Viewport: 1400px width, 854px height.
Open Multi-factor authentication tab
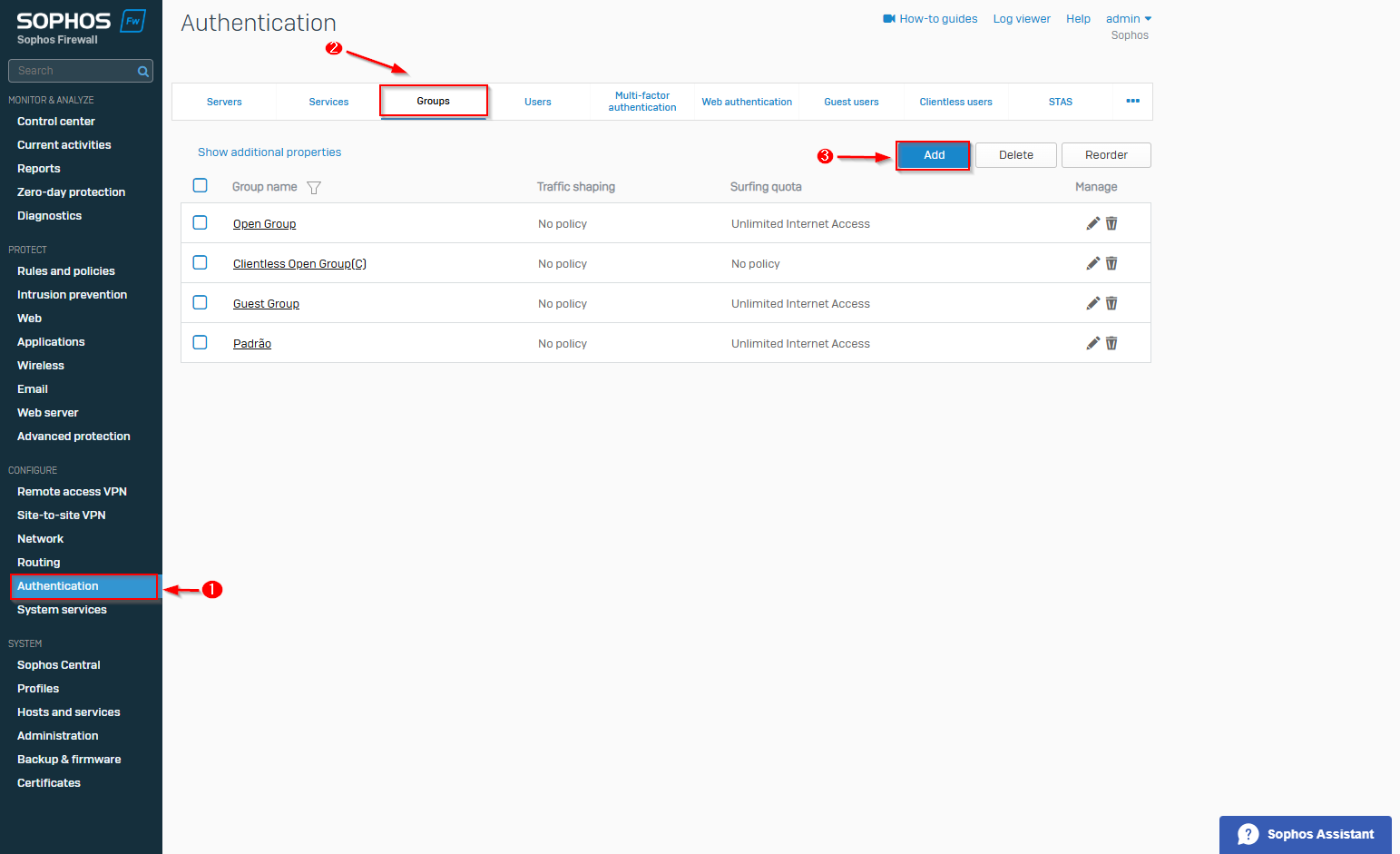click(x=642, y=102)
